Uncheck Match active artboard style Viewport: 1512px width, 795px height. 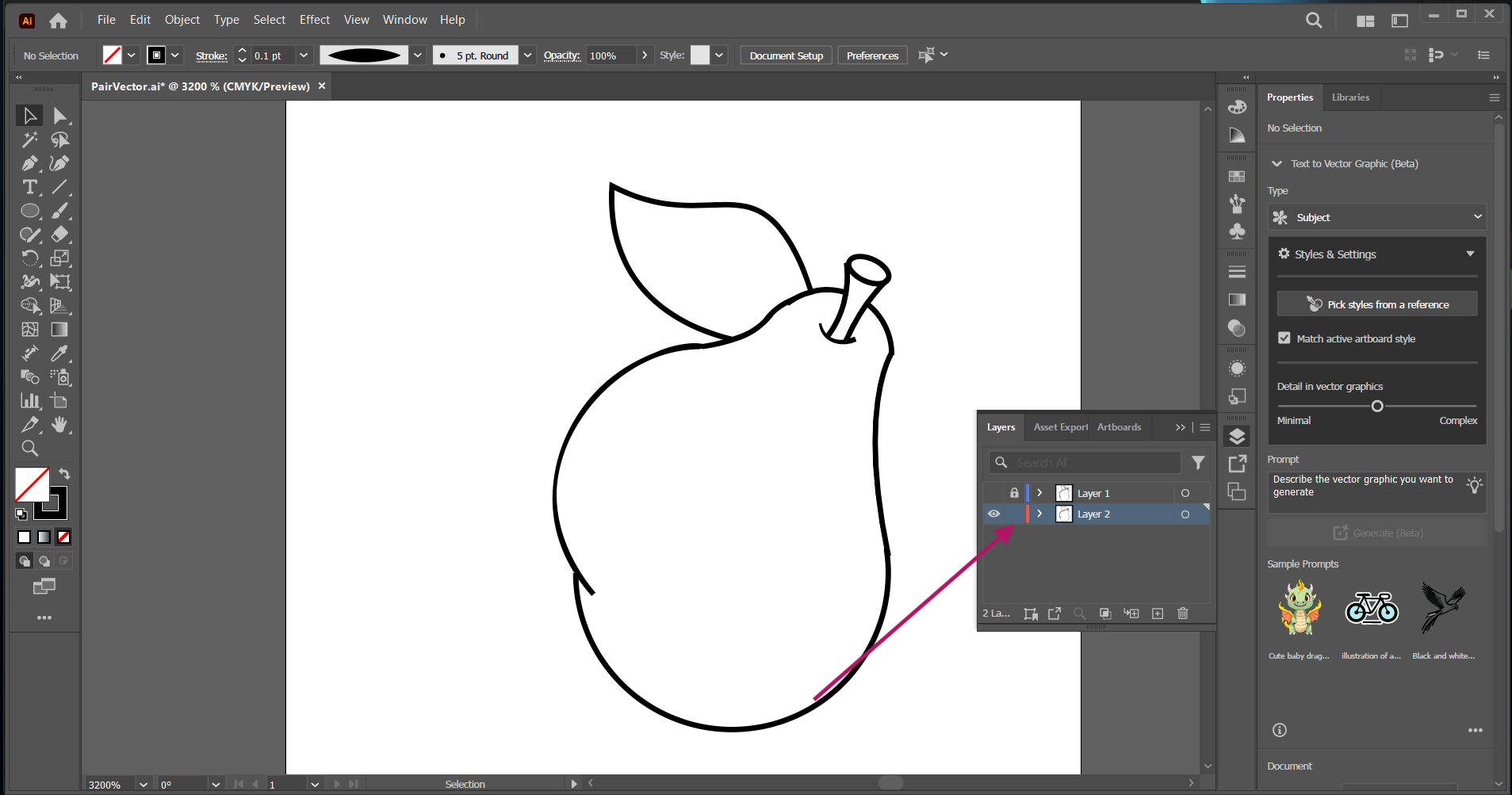[x=1284, y=338]
